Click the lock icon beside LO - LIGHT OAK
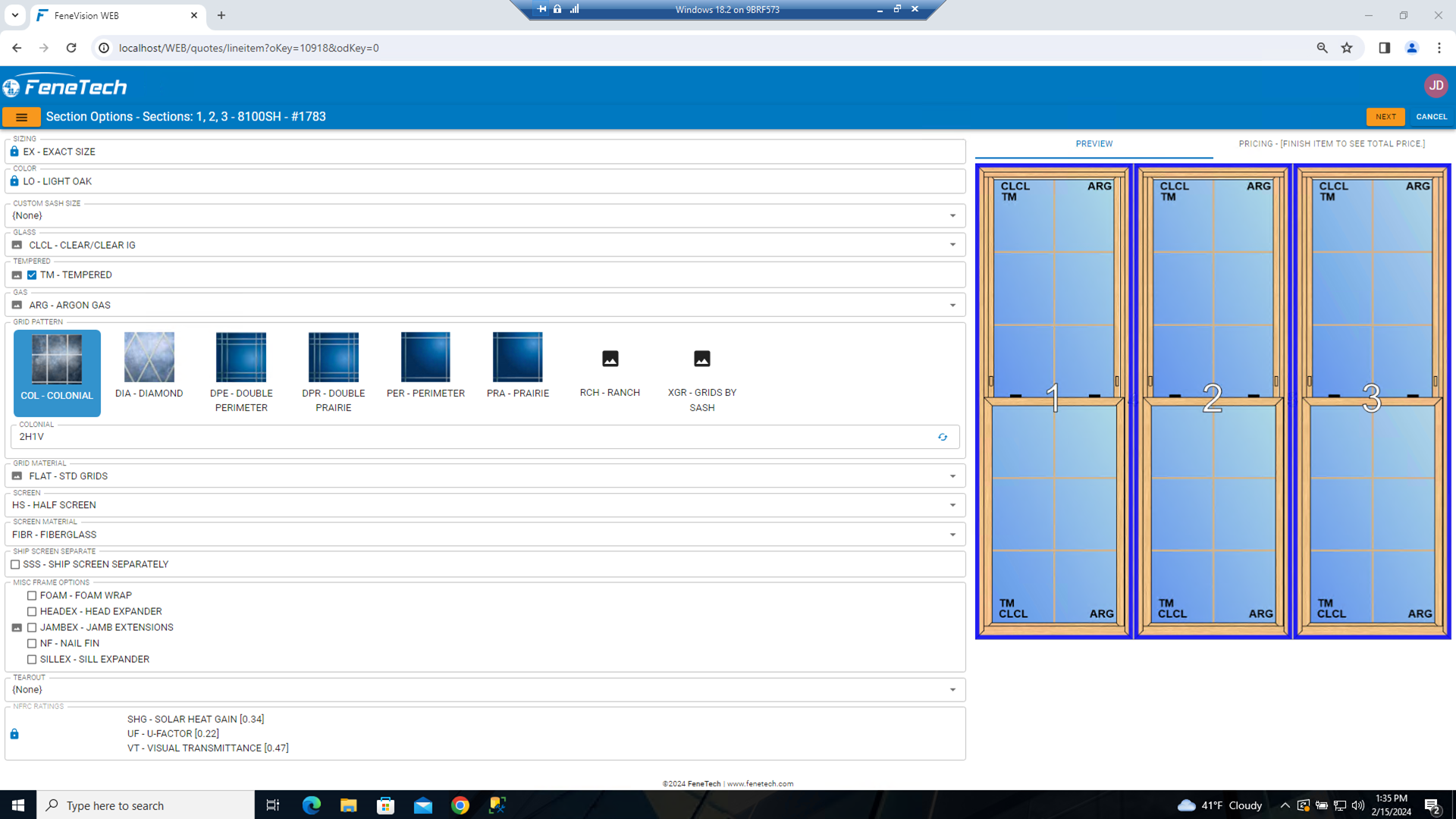This screenshot has height=819, width=1456. 14,181
